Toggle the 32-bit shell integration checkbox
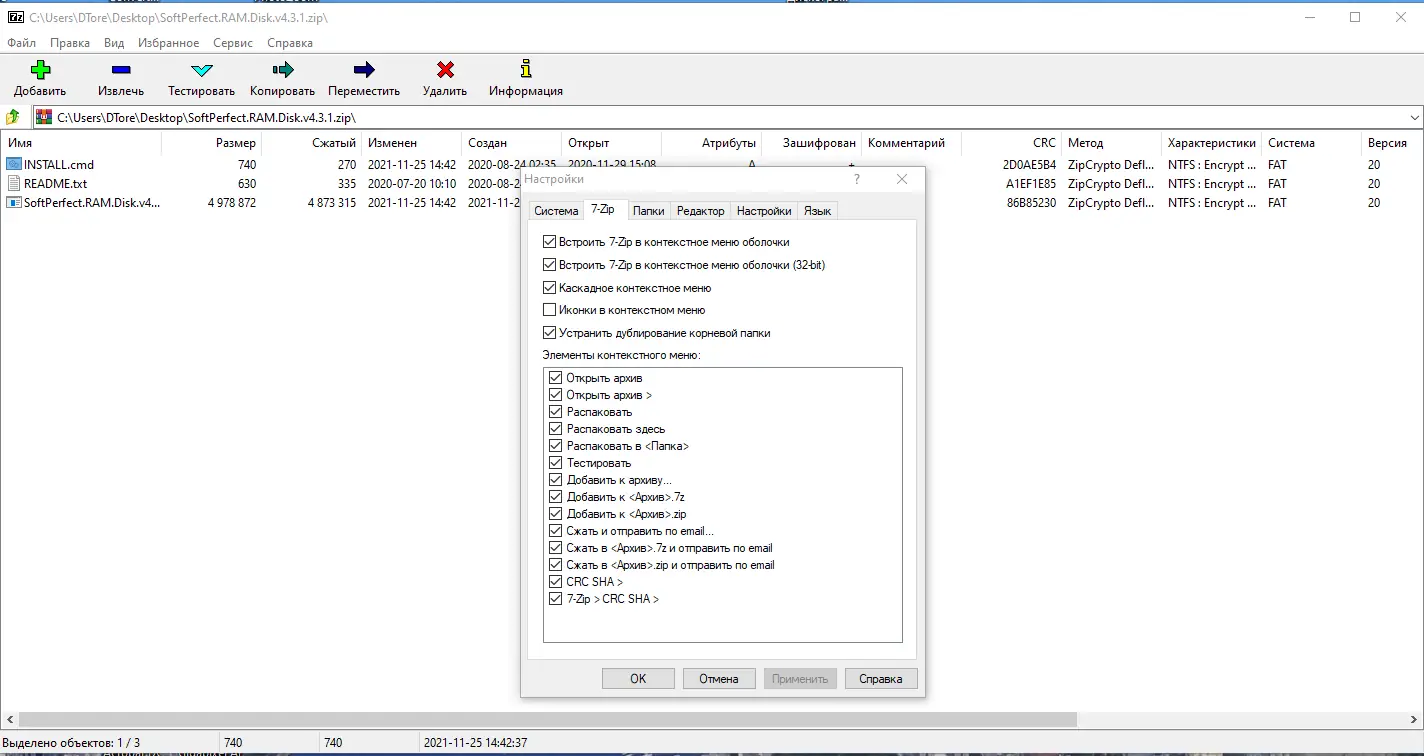 tap(549, 265)
